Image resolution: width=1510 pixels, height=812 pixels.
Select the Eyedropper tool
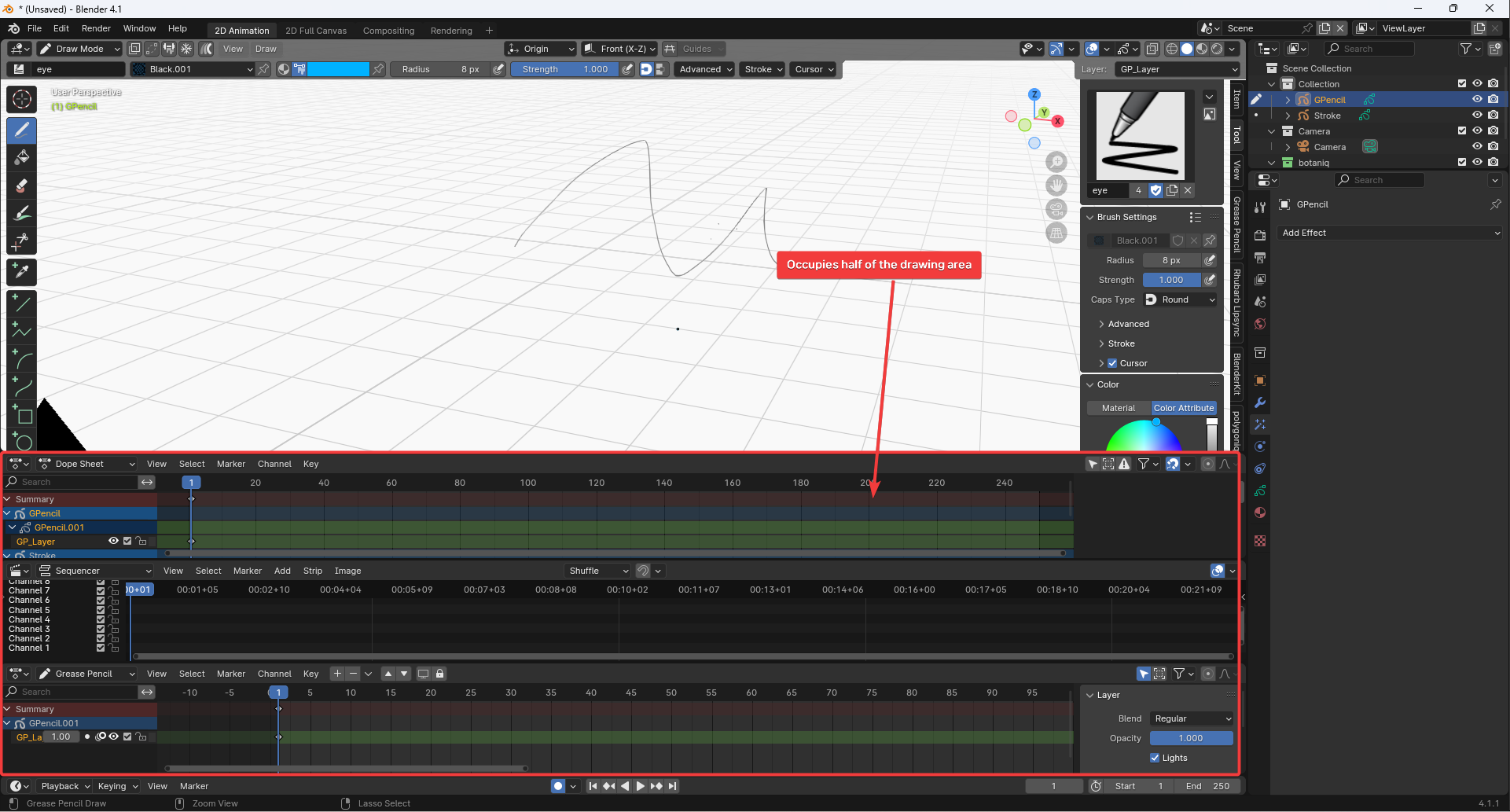coord(22,272)
